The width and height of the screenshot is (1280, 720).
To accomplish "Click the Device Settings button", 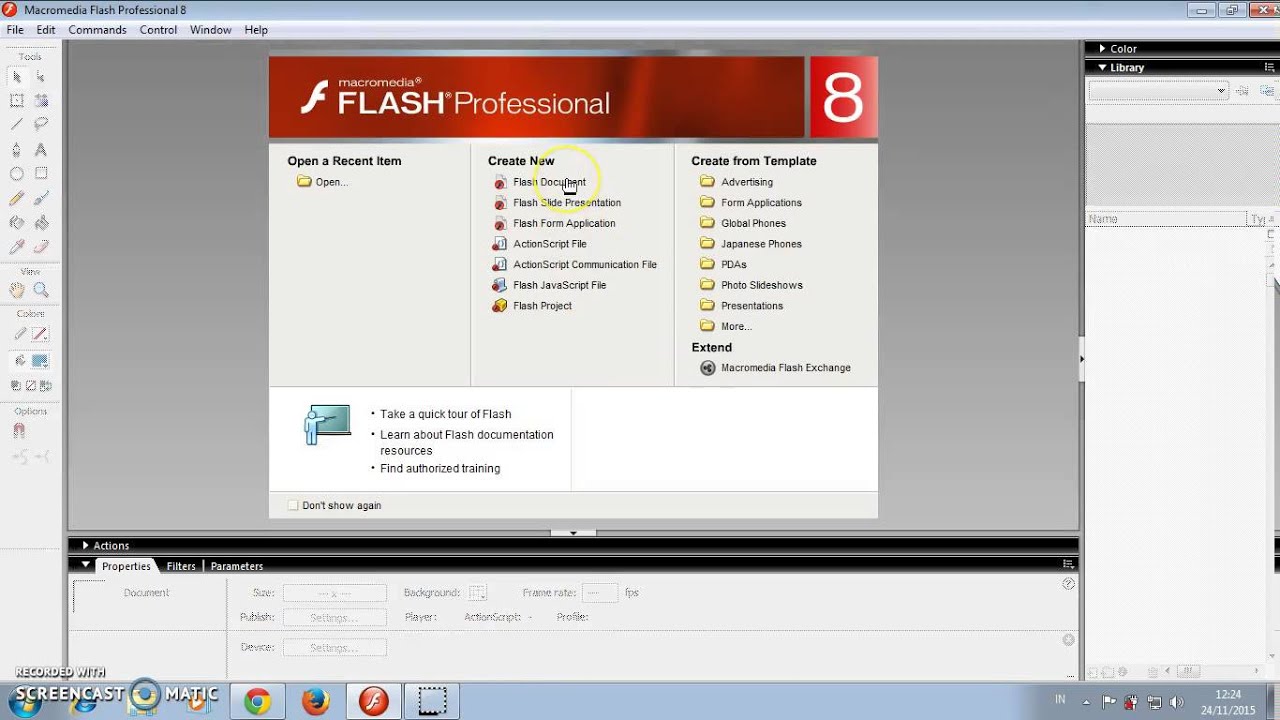I will click(x=334, y=647).
